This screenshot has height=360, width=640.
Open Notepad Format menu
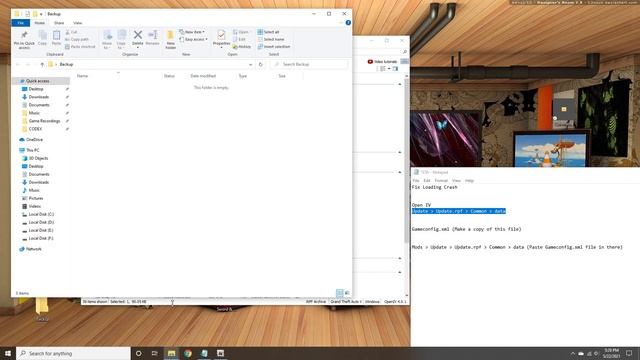(x=441, y=180)
